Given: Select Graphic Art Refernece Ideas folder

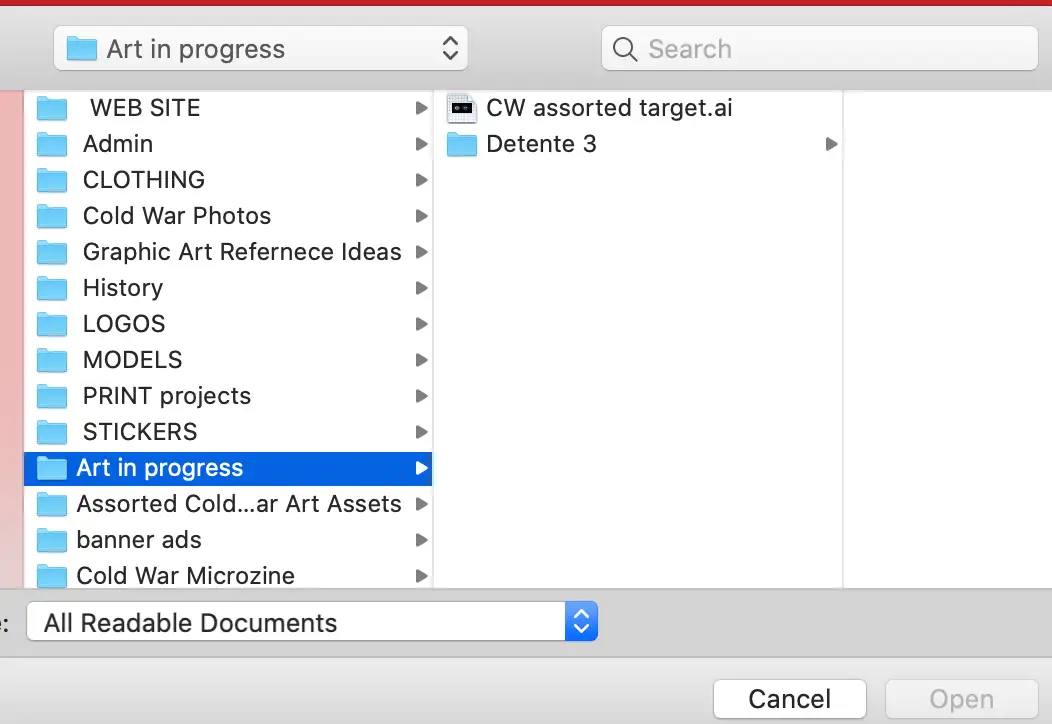Looking at the screenshot, I should tap(242, 252).
